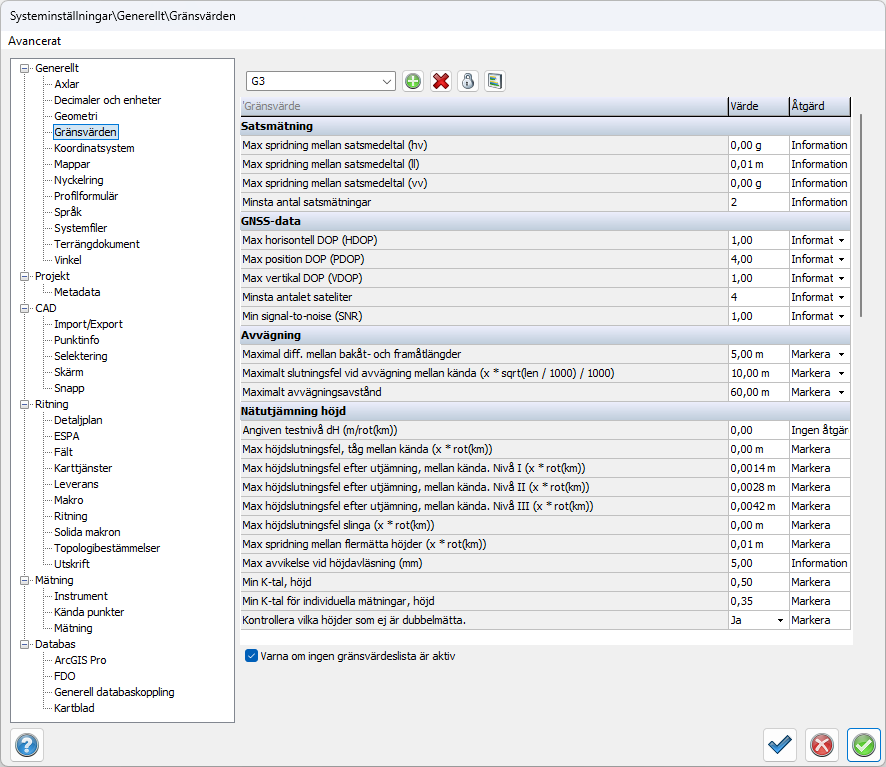Collapse the Generellt tree node
Image resolution: width=886 pixels, height=767 pixels.
click(x=25, y=68)
